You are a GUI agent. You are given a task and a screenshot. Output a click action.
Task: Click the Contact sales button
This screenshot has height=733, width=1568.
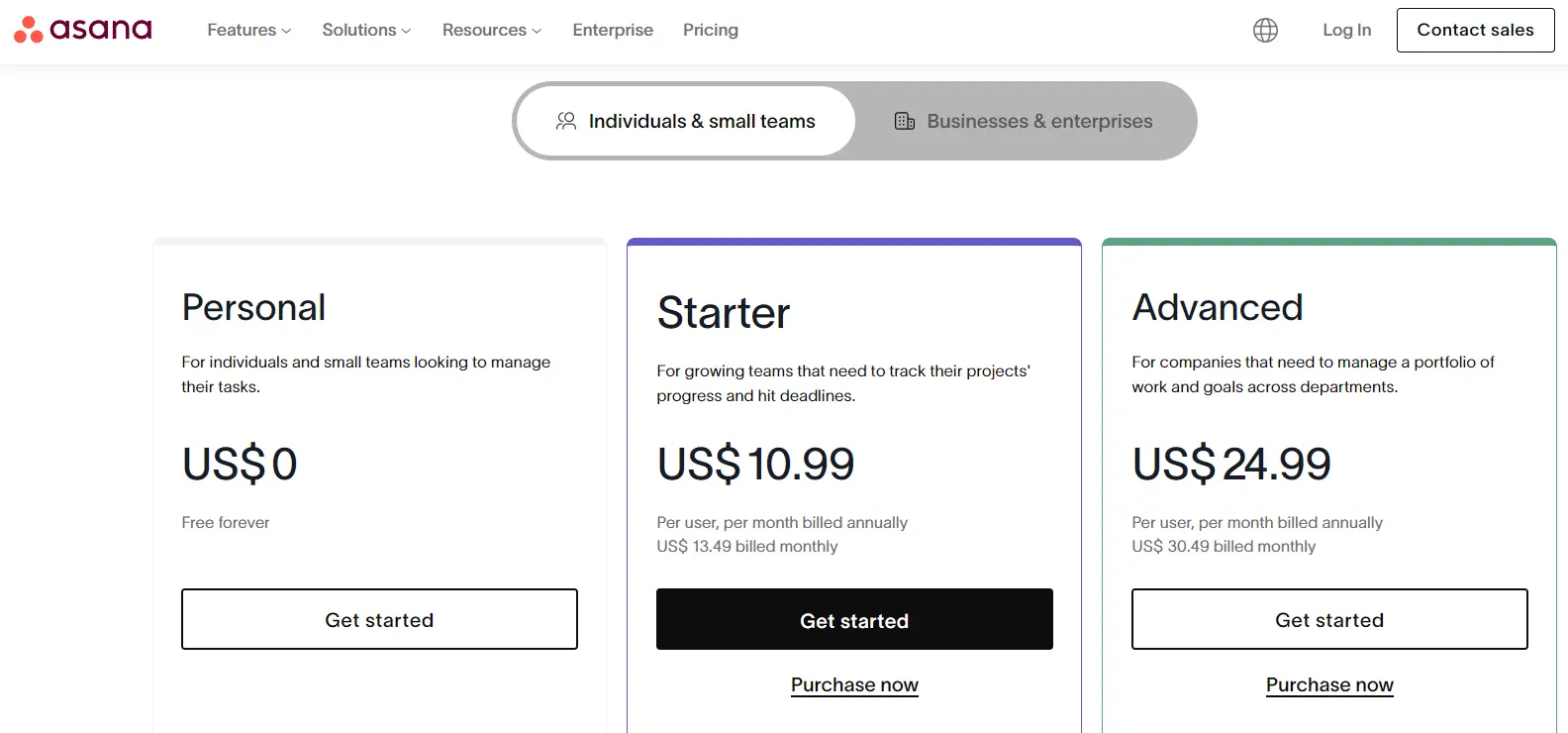[x=1475, y=30]
